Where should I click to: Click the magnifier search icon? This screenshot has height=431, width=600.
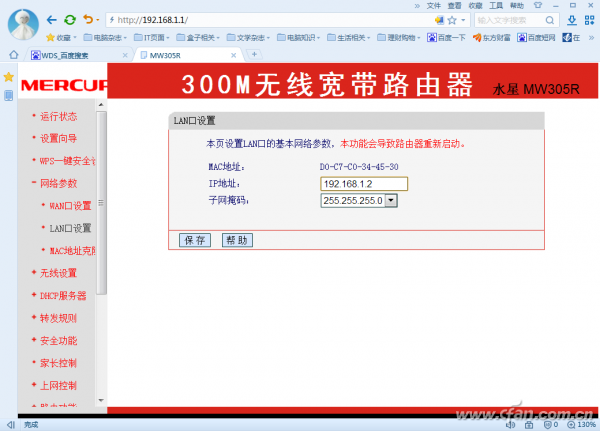550,20
